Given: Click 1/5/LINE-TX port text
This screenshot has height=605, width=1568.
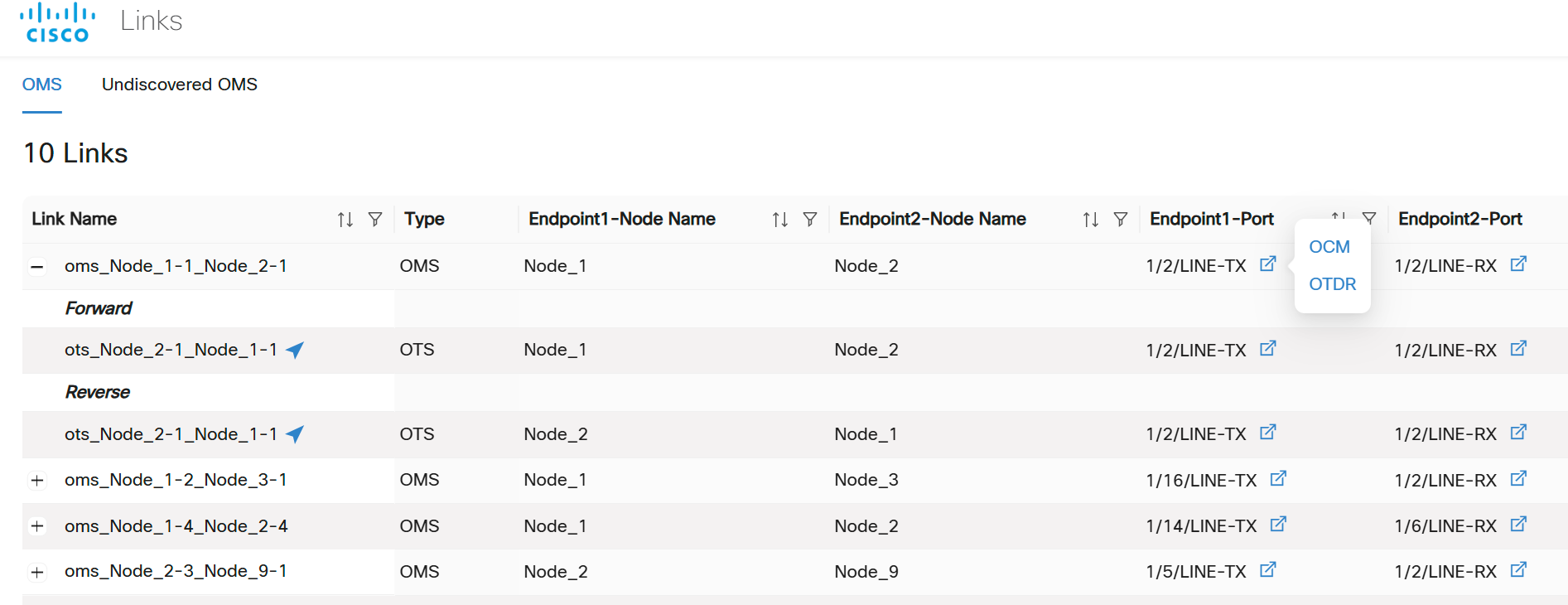Looking at the screenshot, I should 1196,572.
